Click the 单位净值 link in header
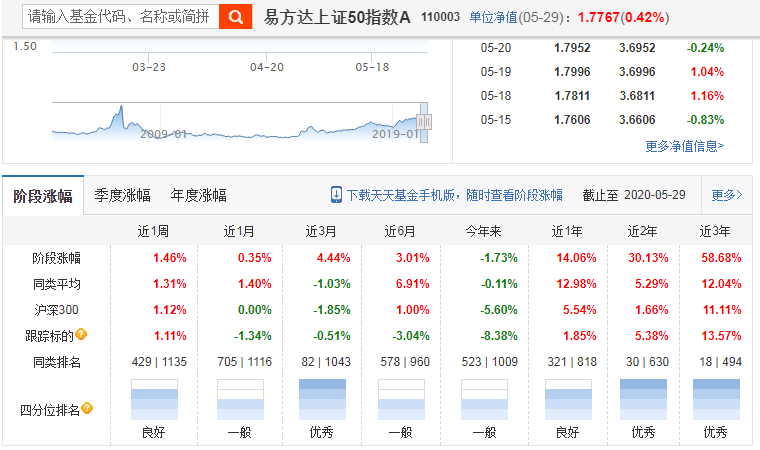Image resolution: width=760 pixels, height=450 pixels. [x=493, y=17]
